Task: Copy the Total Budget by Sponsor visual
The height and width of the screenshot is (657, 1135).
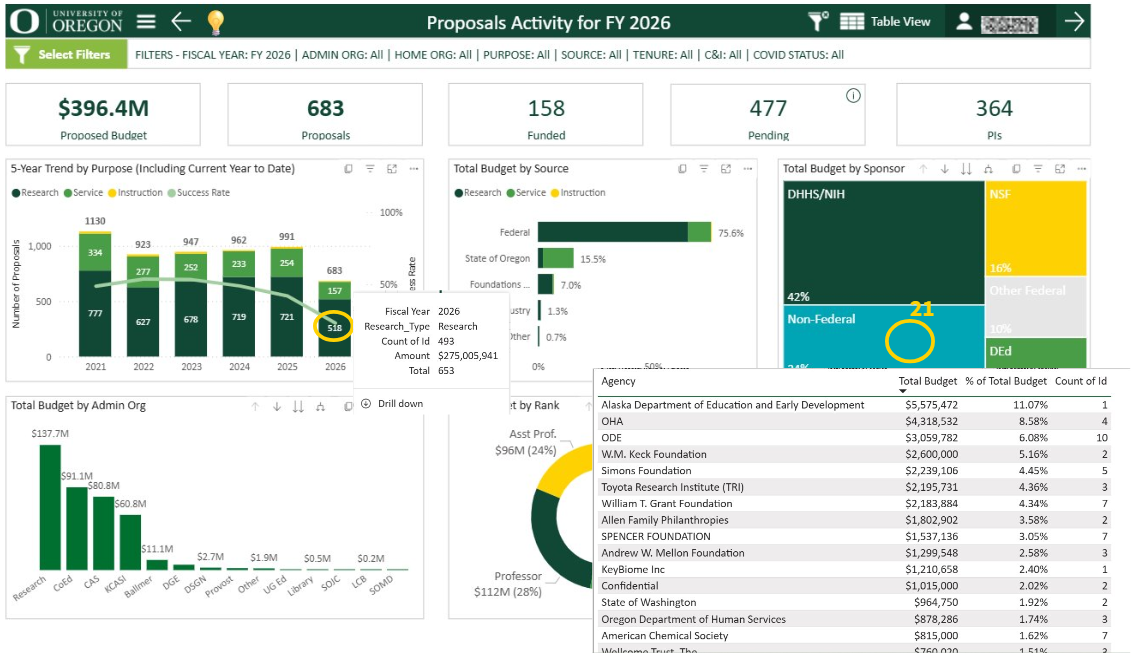Action: (1016, 169)
